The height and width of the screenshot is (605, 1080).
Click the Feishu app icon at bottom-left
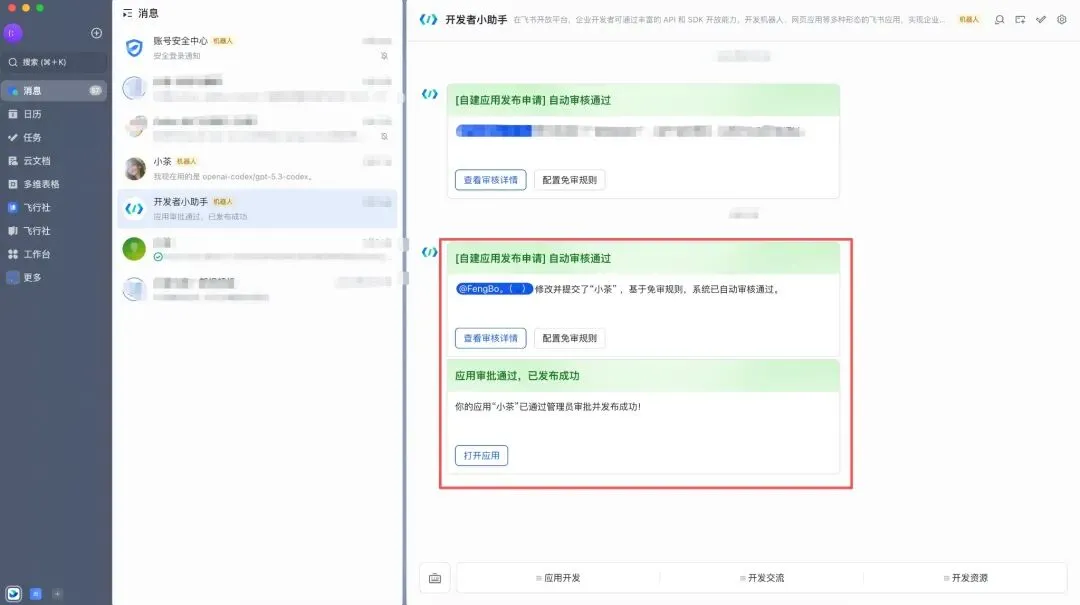click(x=14, y=593)
